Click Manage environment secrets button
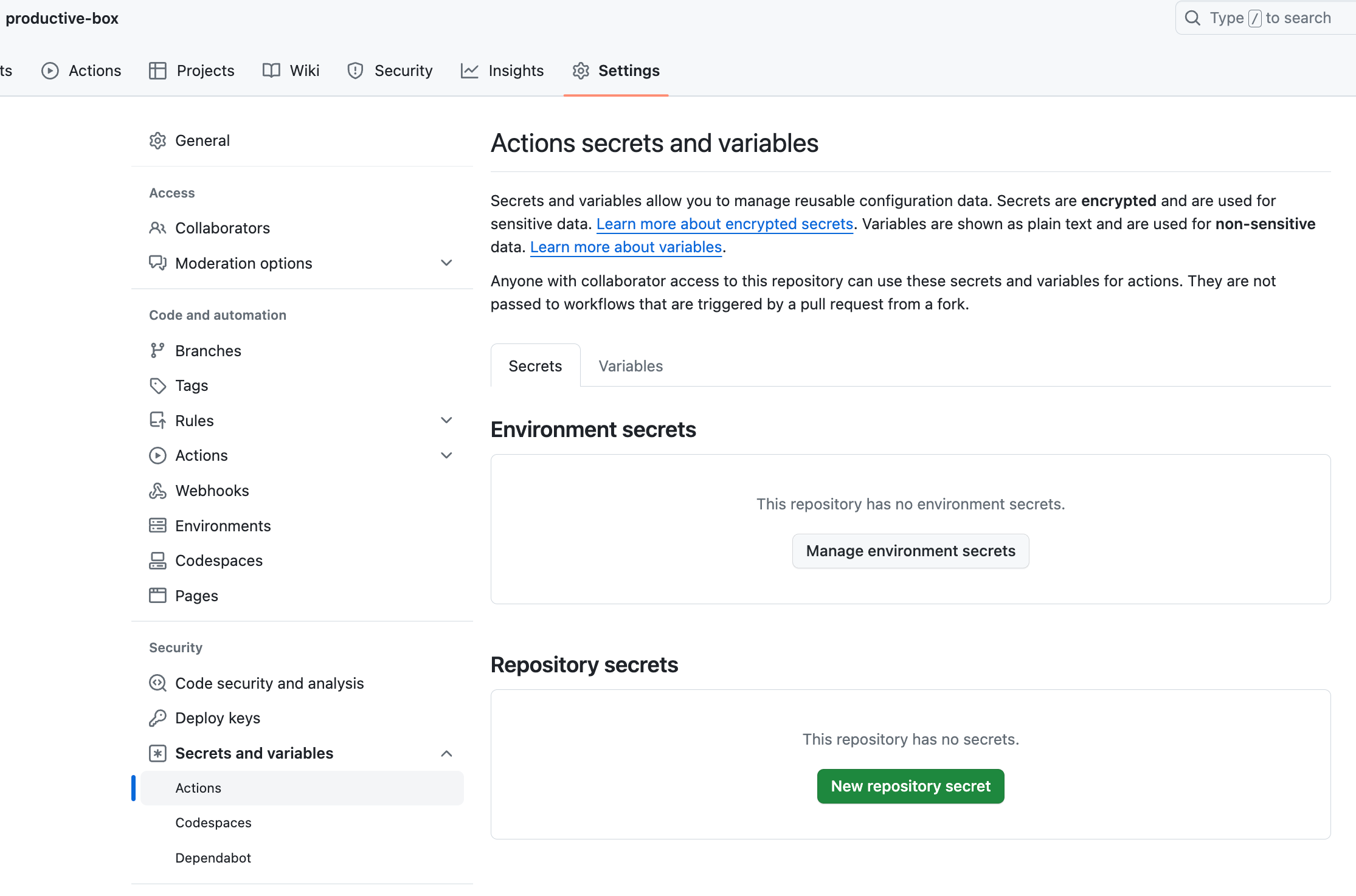Image resolution: width=1356 pixels, height=896 pixels. tap(910, 551)
